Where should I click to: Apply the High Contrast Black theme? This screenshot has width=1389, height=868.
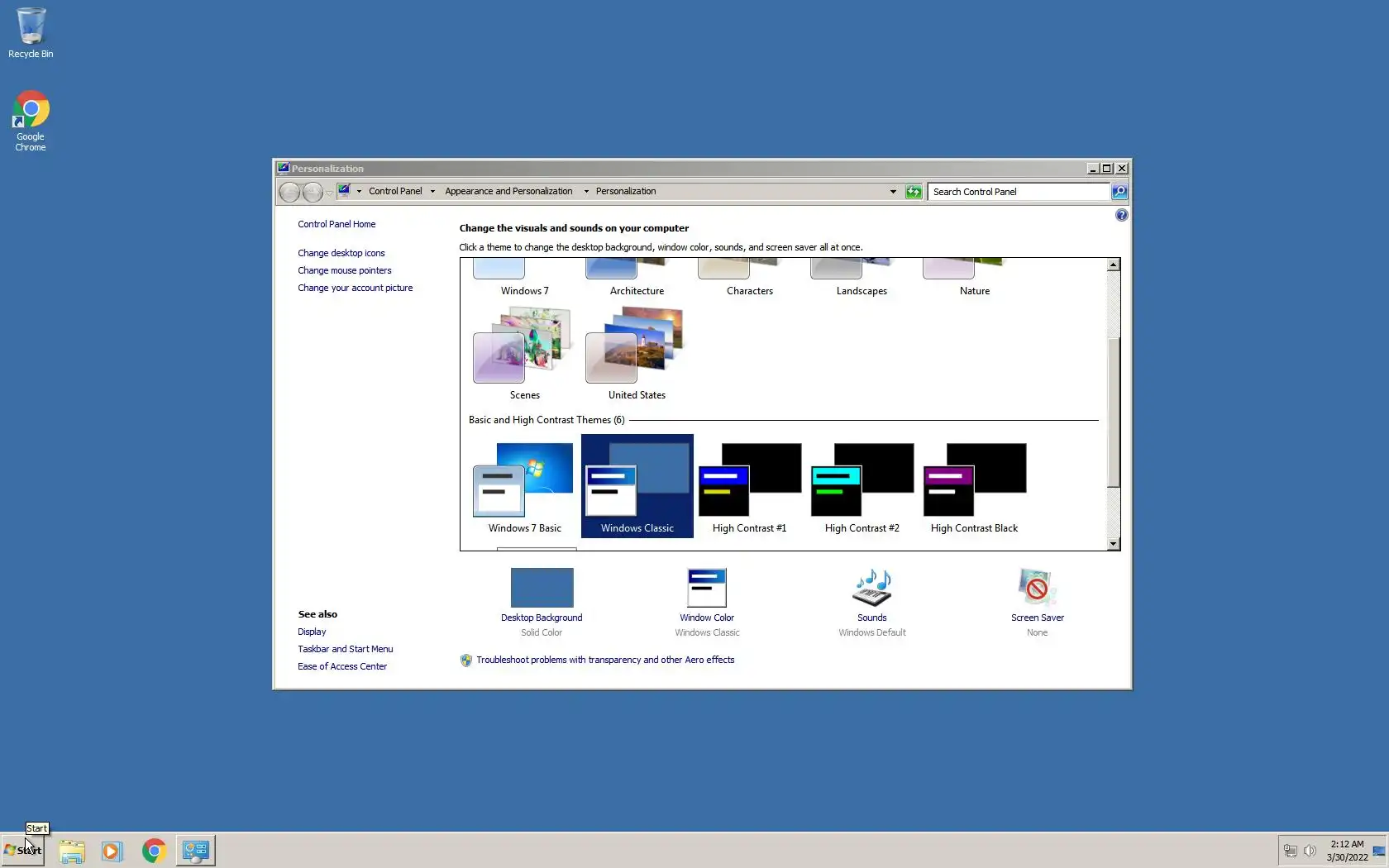[x=974, y=488]
